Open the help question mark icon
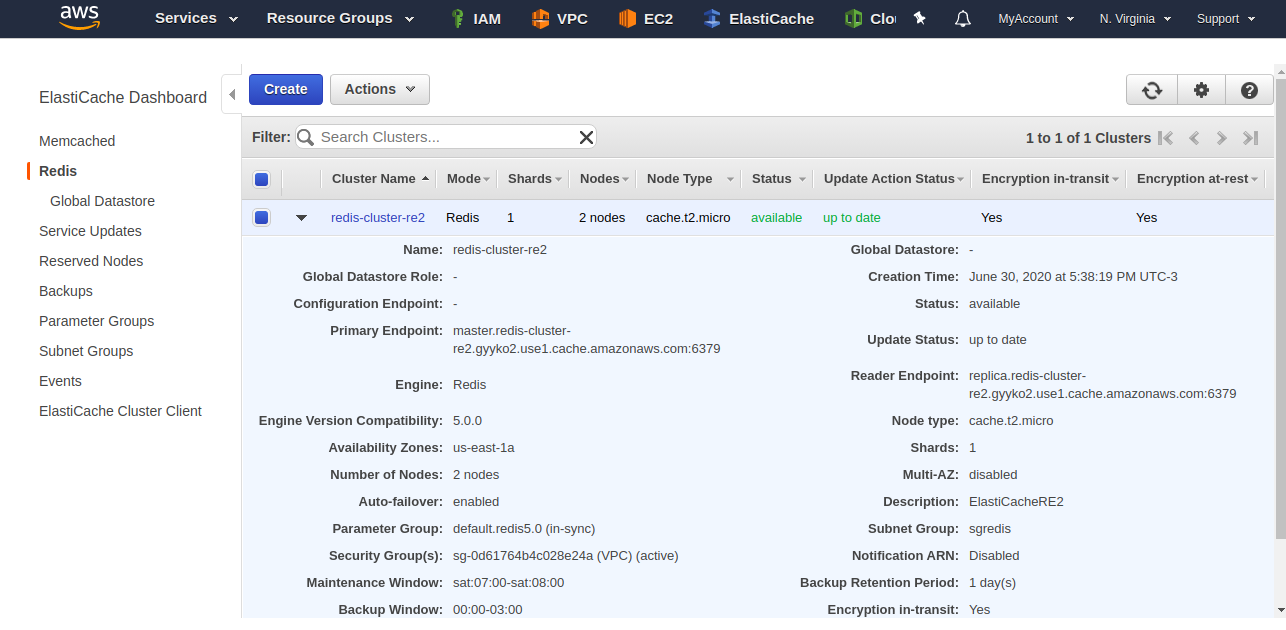1286x630 pixels. point(1249,90)
